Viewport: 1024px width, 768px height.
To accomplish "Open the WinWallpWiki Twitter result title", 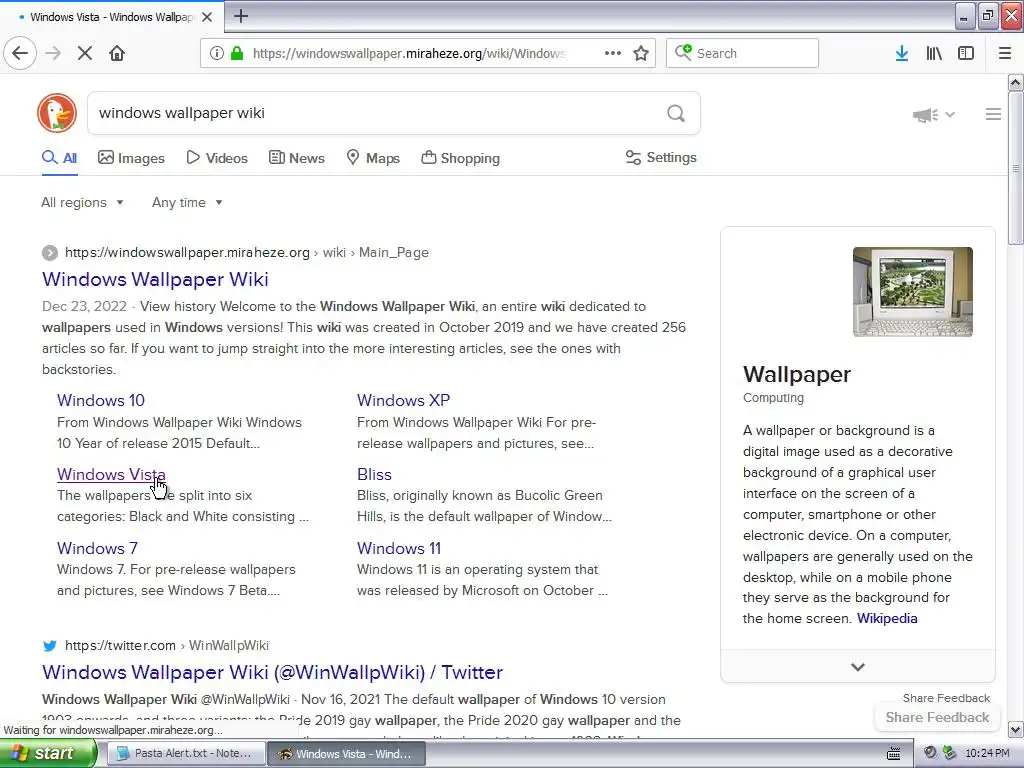I will point(272,673).
